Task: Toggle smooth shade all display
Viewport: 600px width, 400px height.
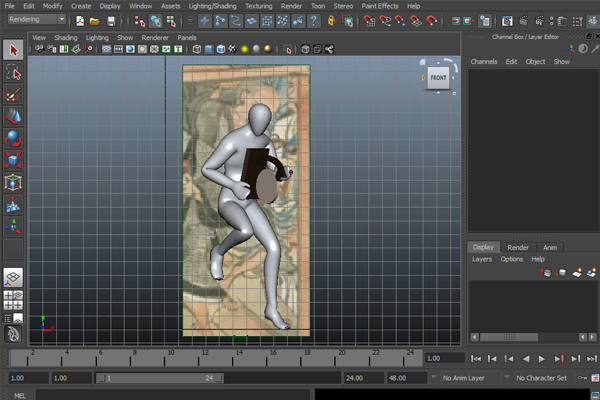Action: tap(209, 49)
